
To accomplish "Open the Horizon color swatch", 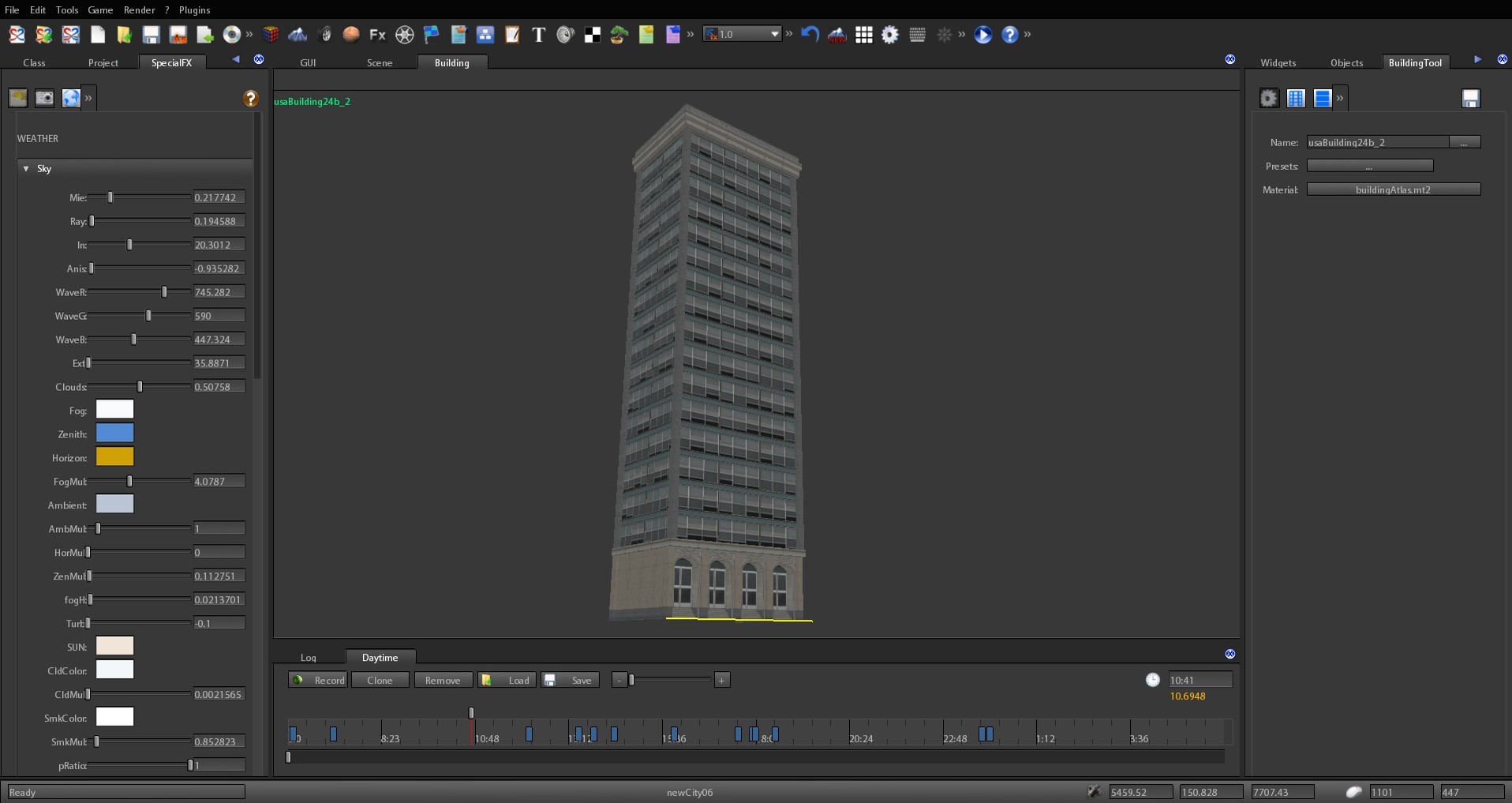I will click(114, 457).
